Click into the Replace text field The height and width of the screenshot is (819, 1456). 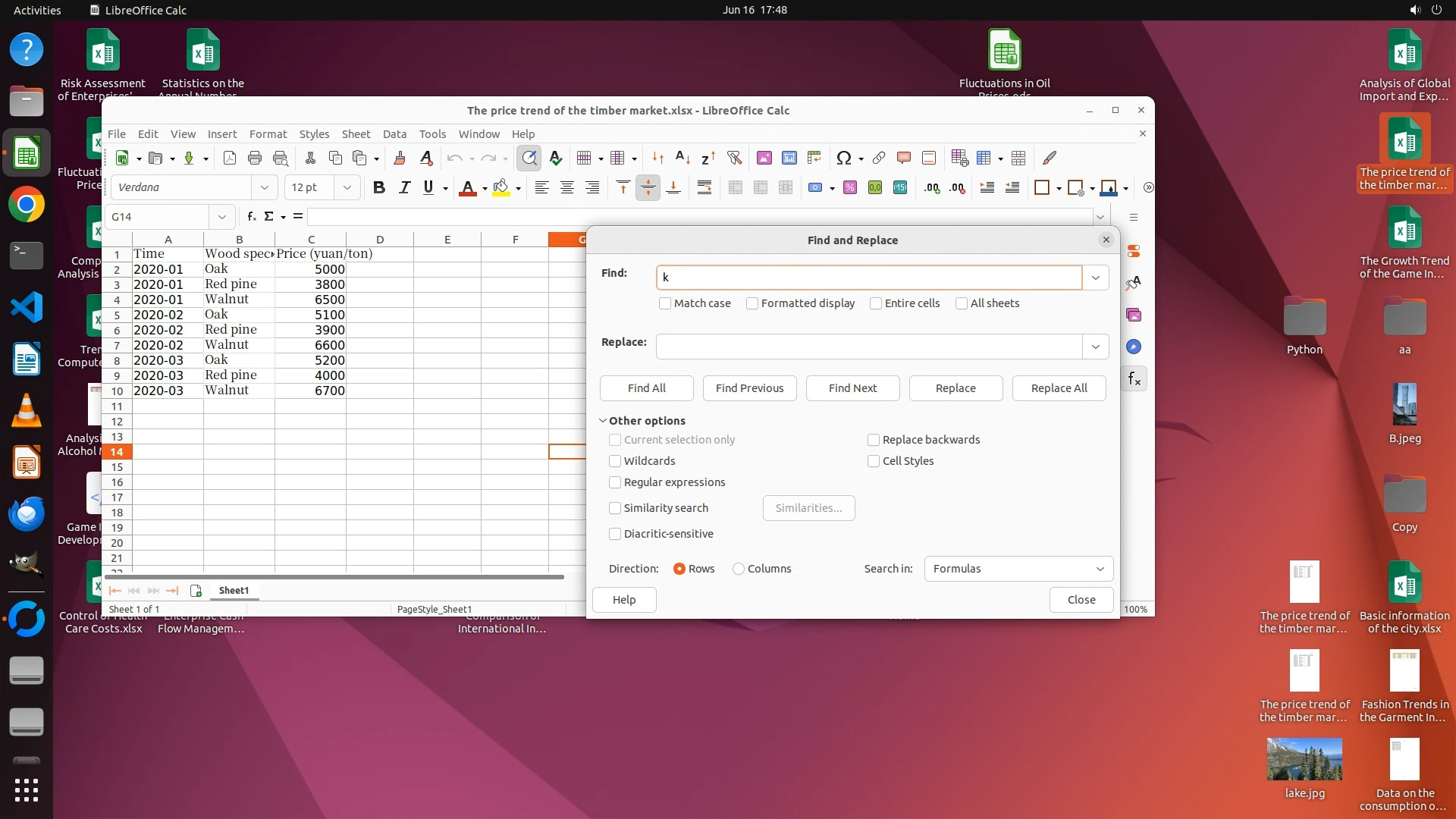pos(868,347)
